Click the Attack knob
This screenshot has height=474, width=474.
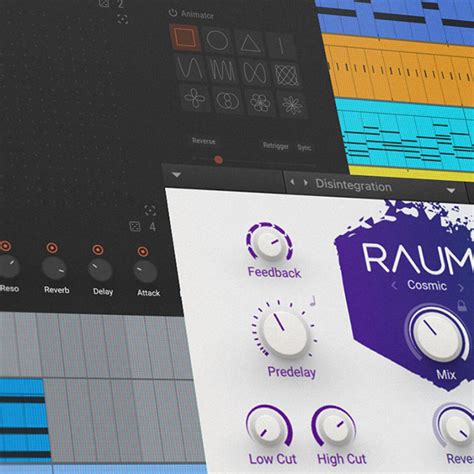(145, 272)
